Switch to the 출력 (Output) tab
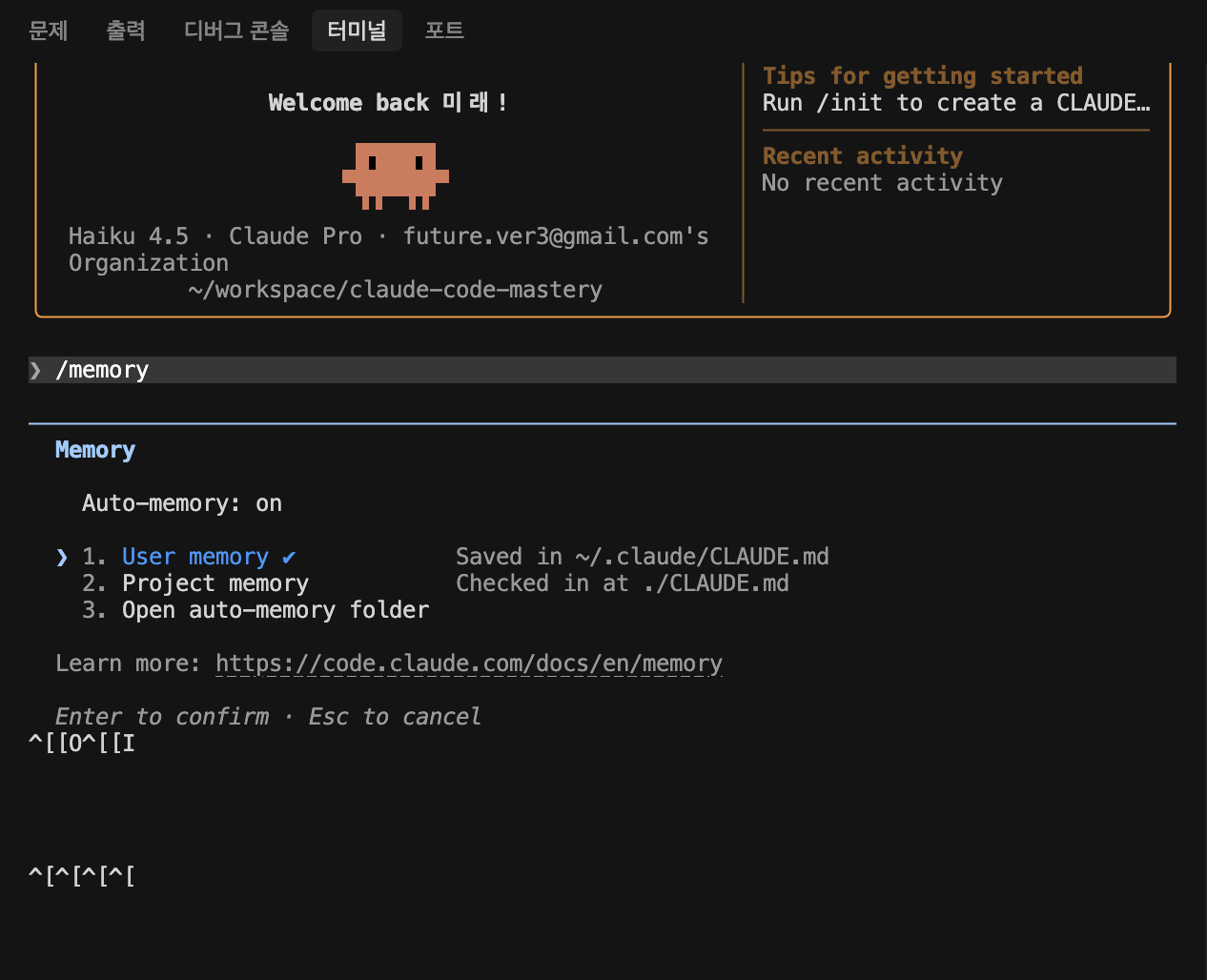The width and height of the screenshot is (1207, 980). (126, 31)
